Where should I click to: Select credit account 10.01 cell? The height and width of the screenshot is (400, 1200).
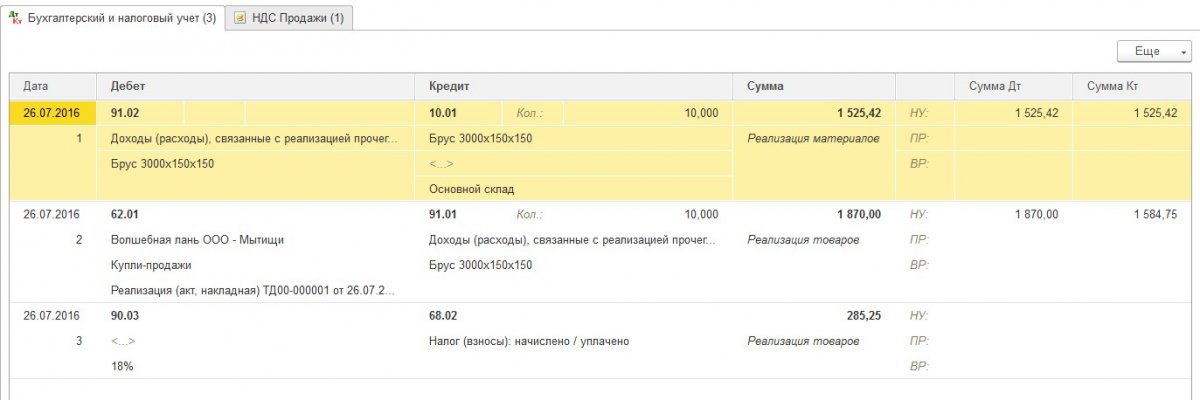coord(460,113)
